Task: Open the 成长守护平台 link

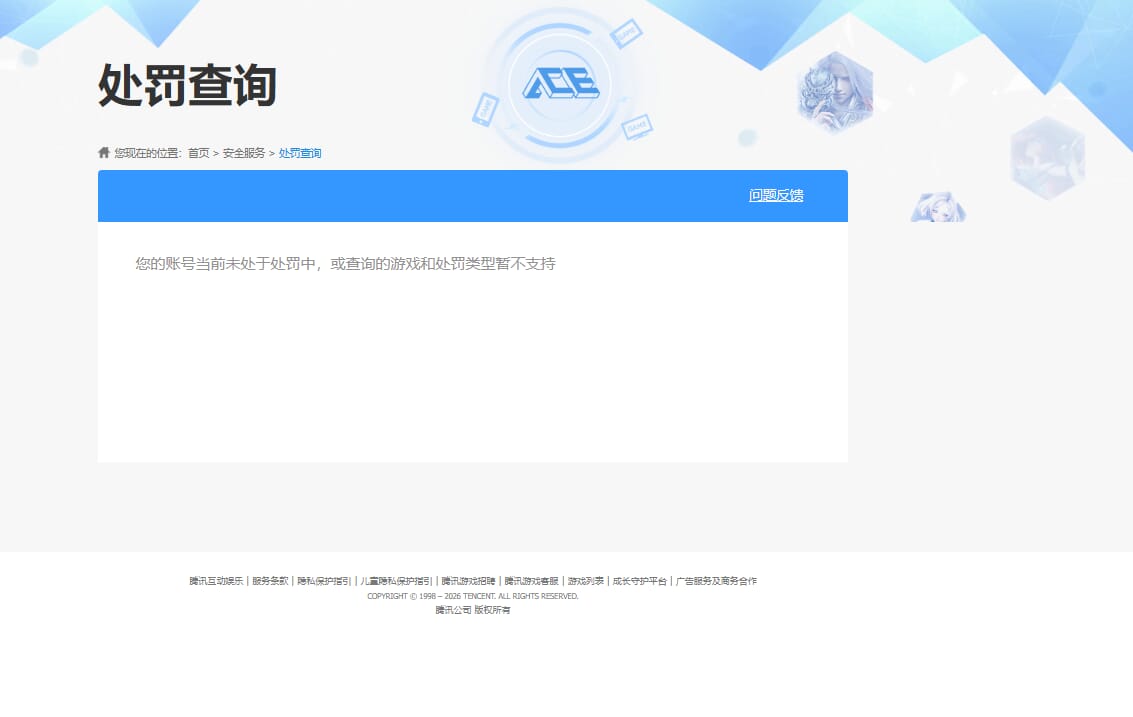Action: coord(638,580)
